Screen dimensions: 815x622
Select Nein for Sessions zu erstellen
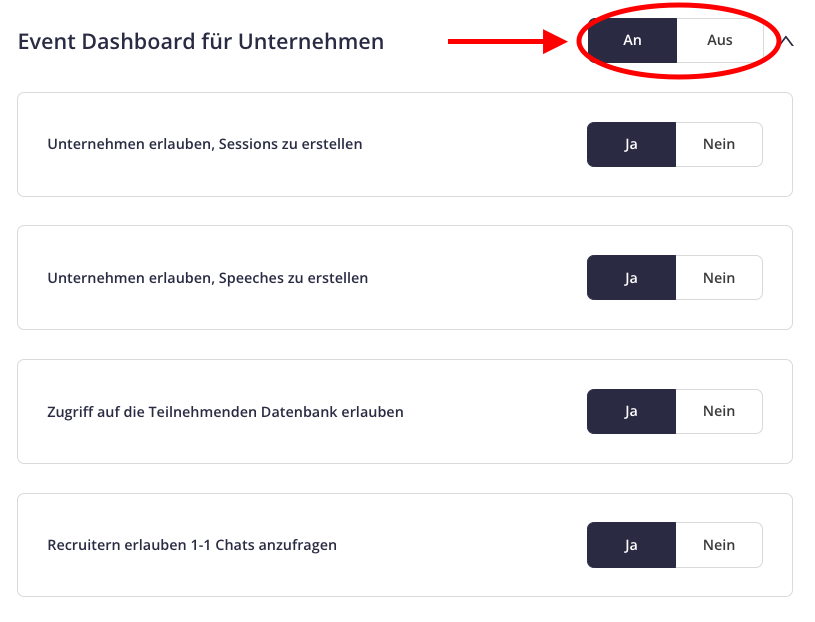point(719,144)
